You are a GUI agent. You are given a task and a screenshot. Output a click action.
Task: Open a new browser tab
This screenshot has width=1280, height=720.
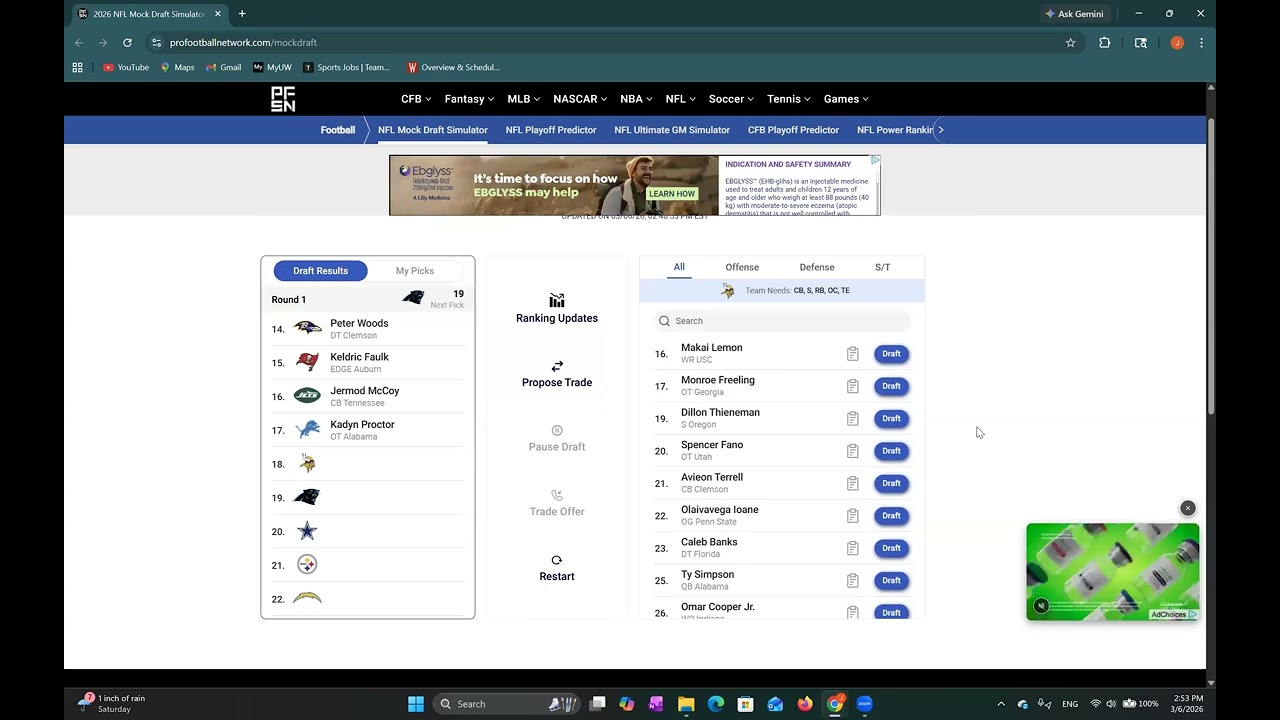(x=242, y=14)
